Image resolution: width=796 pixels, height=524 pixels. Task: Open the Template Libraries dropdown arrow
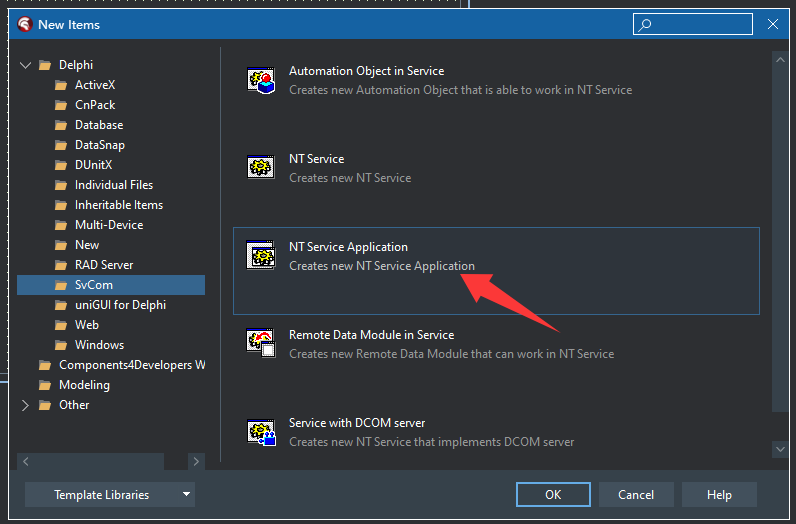pyautogui.click(x=186, y=494)
